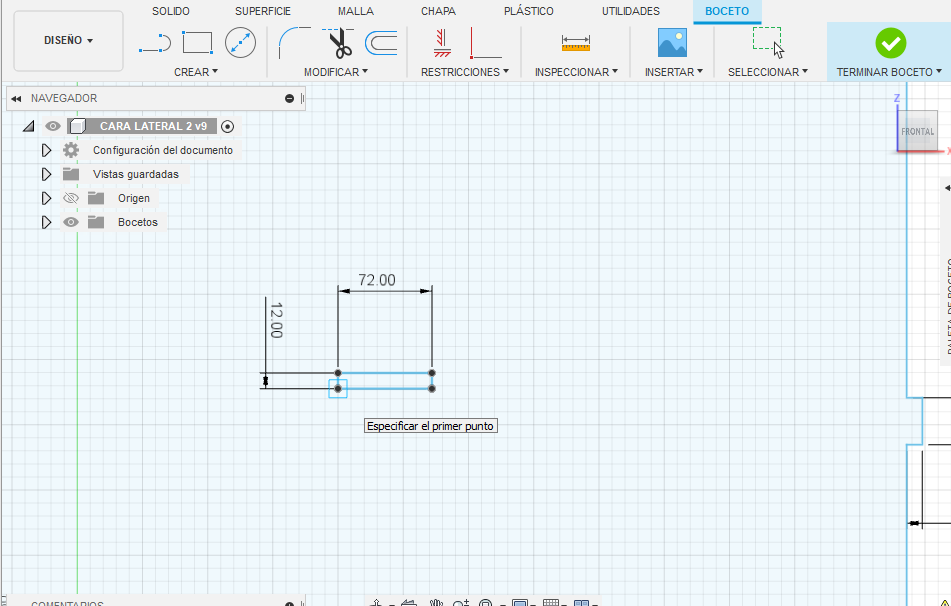951x606 pixels.
Task: Open the SELECCIONAR dropdown menu
Action: pos(768,72)
